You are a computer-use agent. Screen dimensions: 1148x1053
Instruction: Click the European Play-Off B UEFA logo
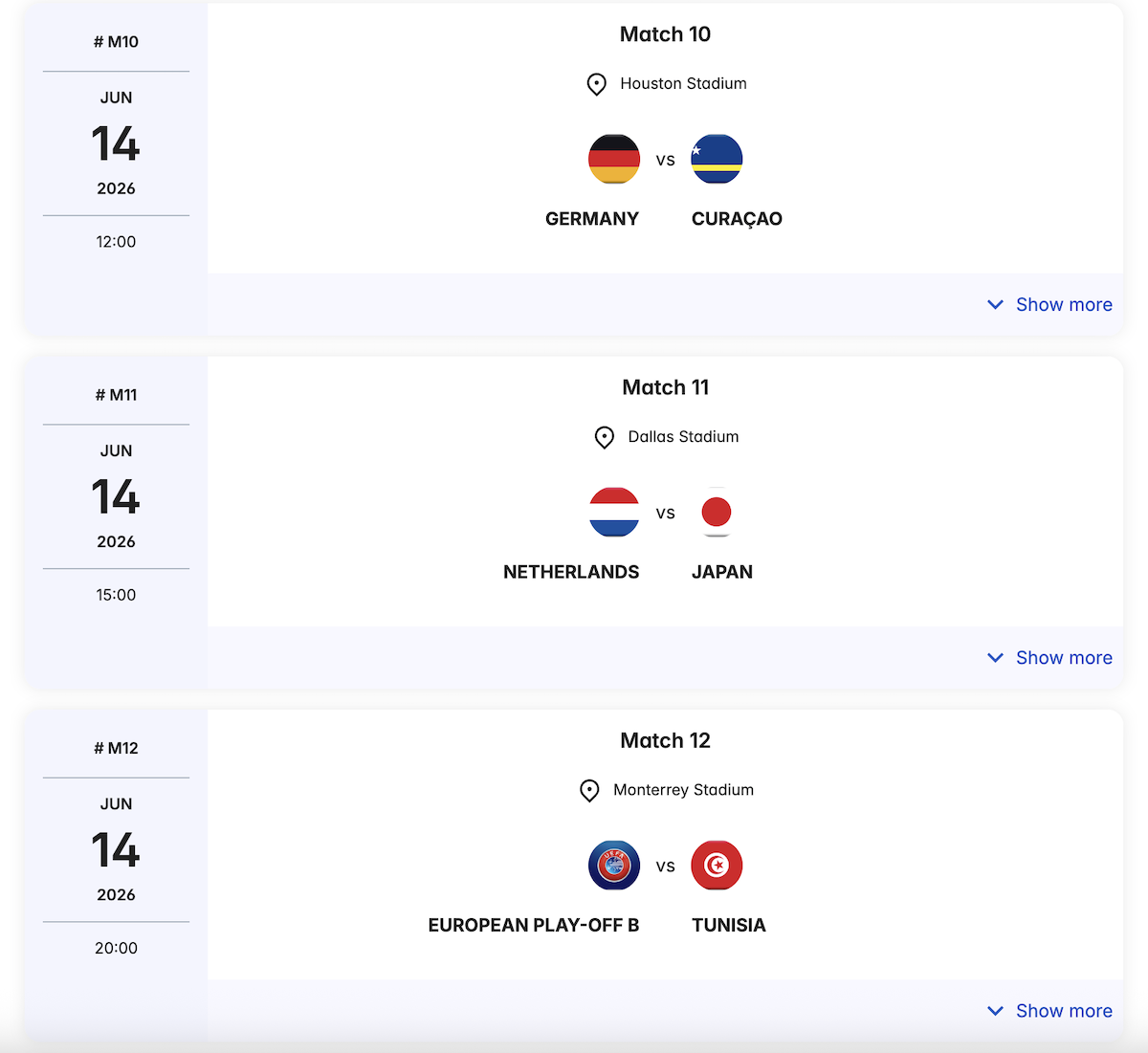pyautogui.click(x=614, y=865)
